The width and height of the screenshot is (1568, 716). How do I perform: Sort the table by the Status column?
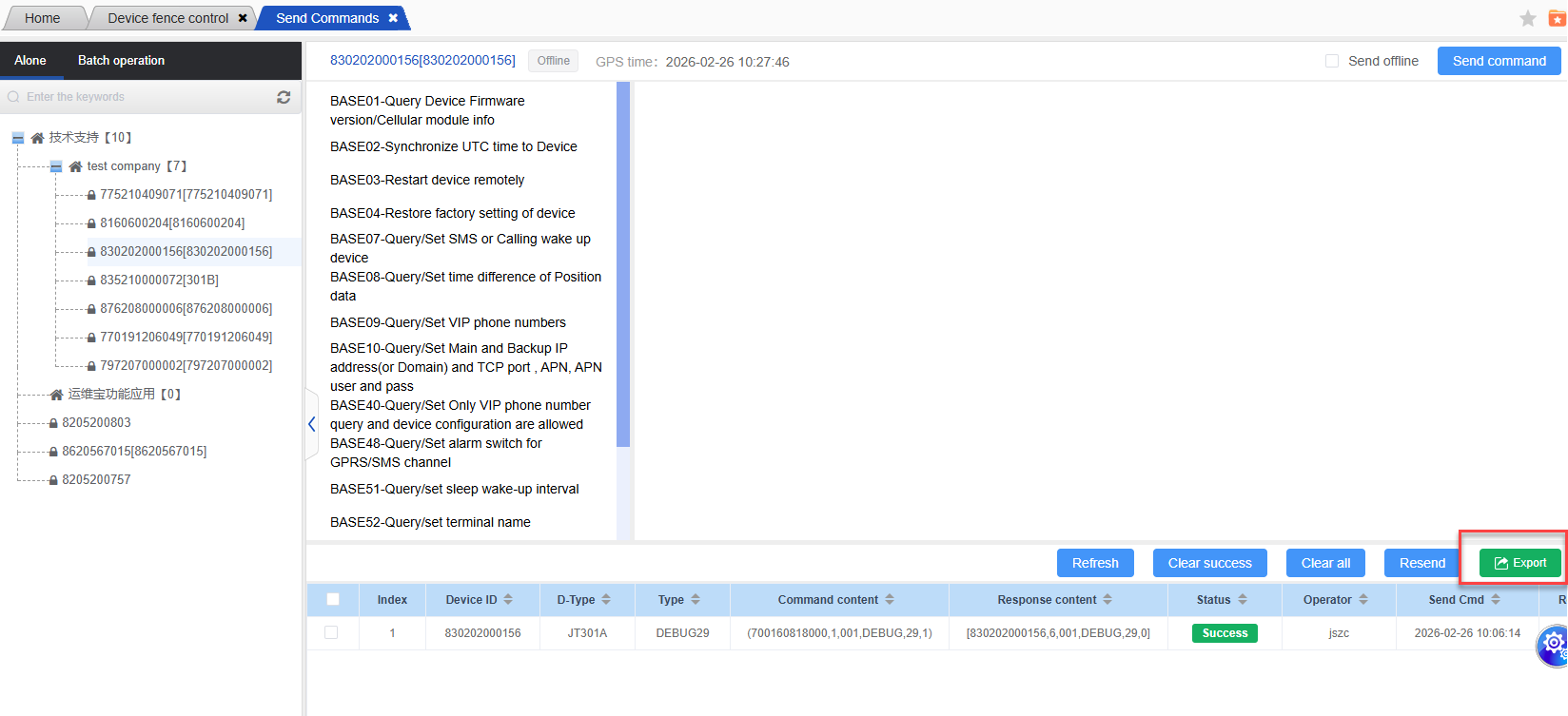click(x=1243, y=600)
